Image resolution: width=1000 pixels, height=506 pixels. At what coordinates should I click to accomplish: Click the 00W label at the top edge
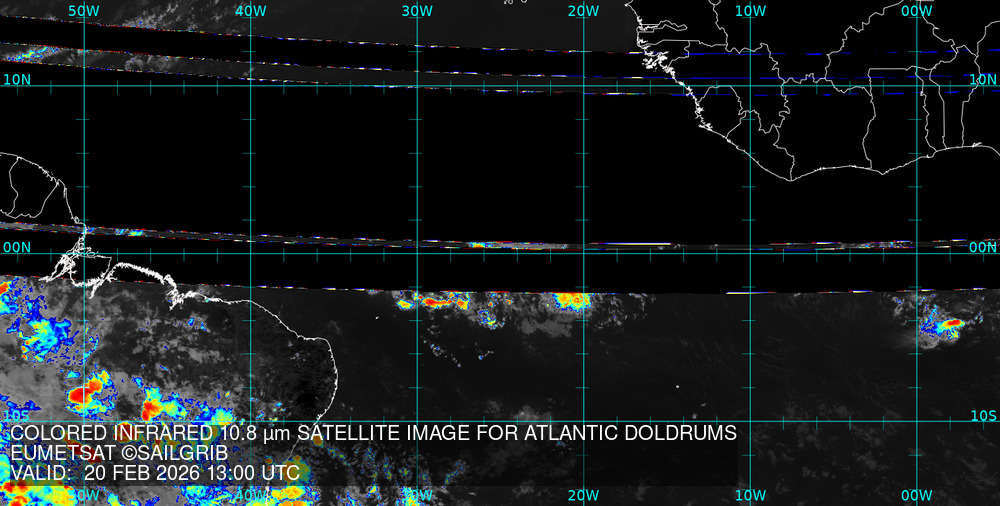click(x=916, y=10)
